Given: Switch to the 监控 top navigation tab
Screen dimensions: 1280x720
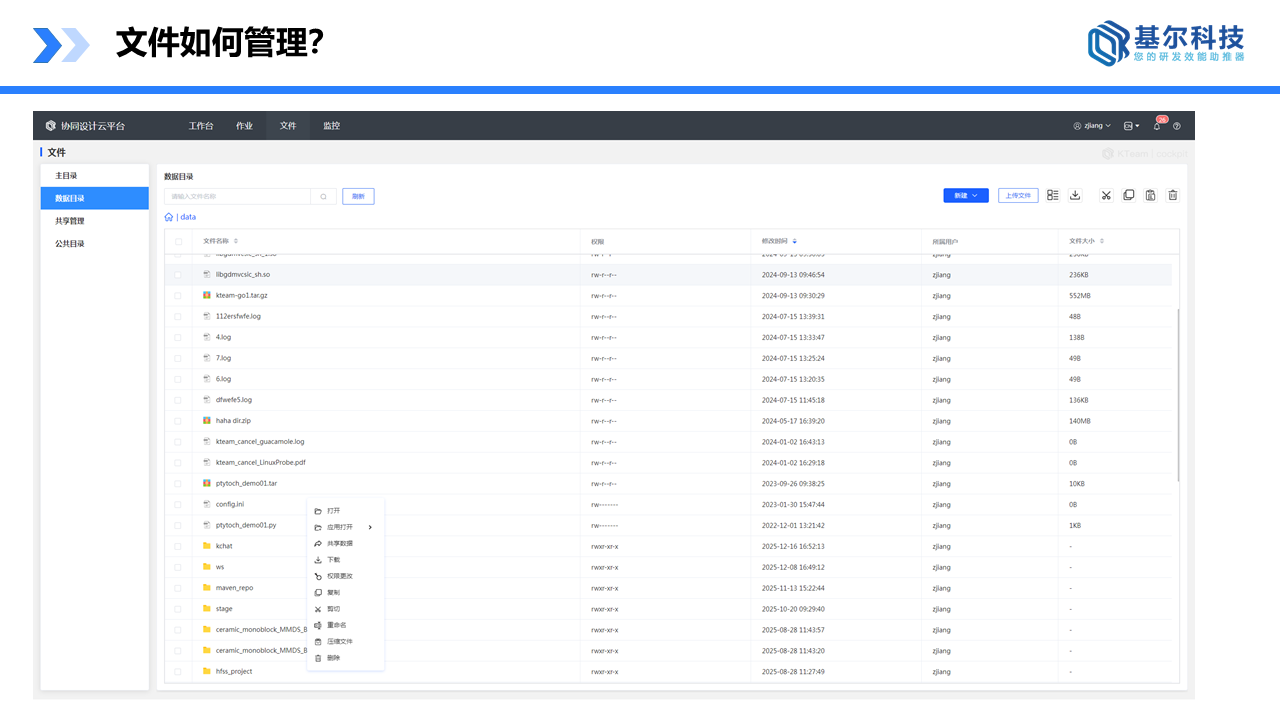Looking at the screenshot, I should pyautogui.click(x=331, y=126).
